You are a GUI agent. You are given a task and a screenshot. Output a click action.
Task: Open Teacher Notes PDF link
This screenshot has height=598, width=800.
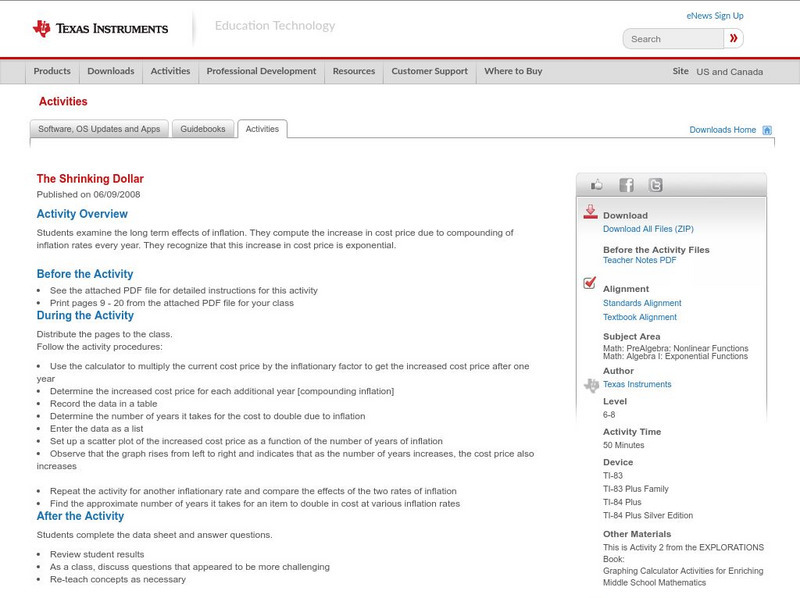point(639,260)
